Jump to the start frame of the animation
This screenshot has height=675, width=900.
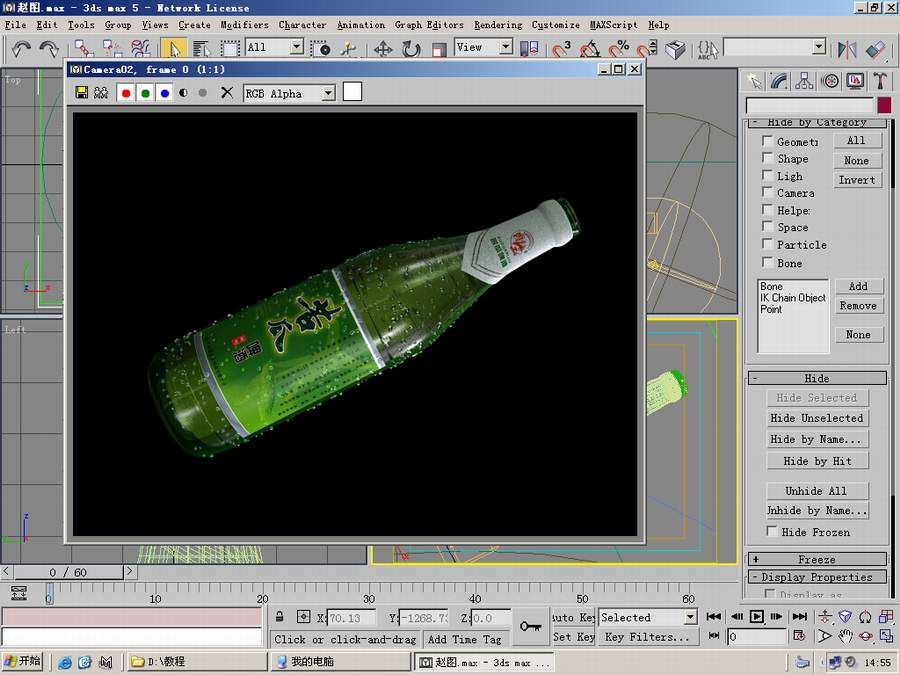tap(713, 616)
